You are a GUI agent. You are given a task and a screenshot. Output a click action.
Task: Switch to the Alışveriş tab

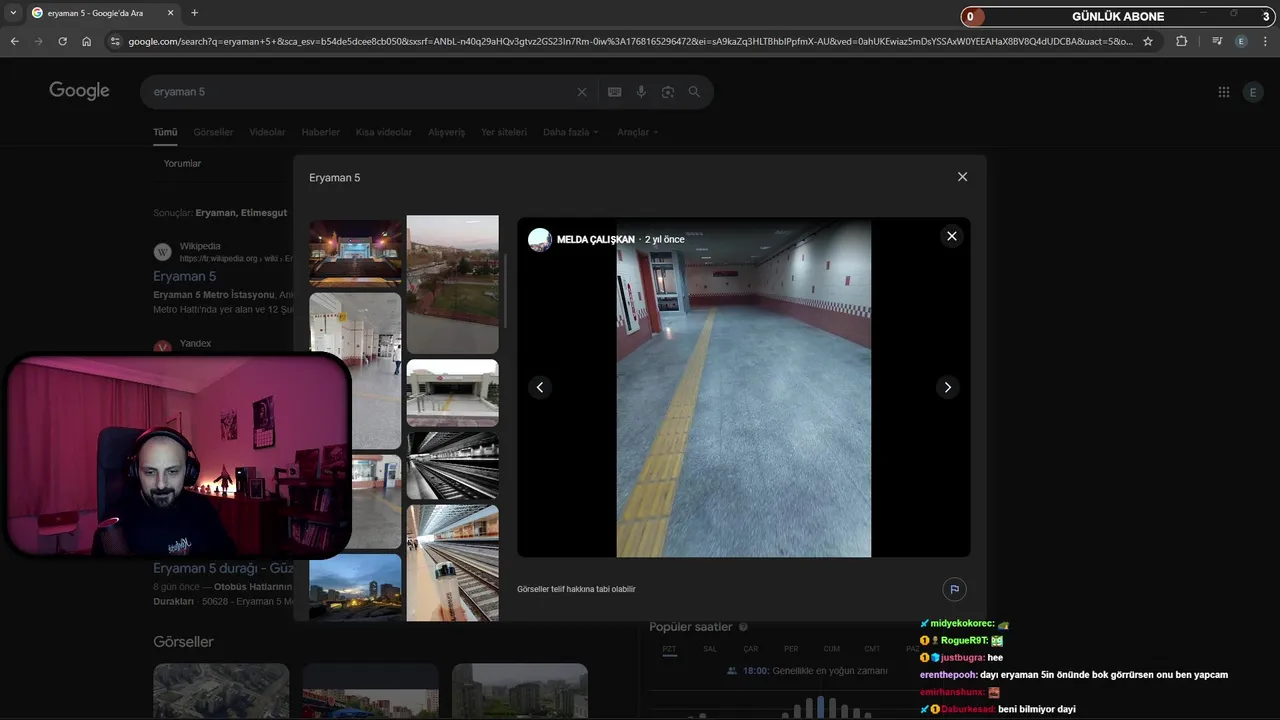pos(447,132)
